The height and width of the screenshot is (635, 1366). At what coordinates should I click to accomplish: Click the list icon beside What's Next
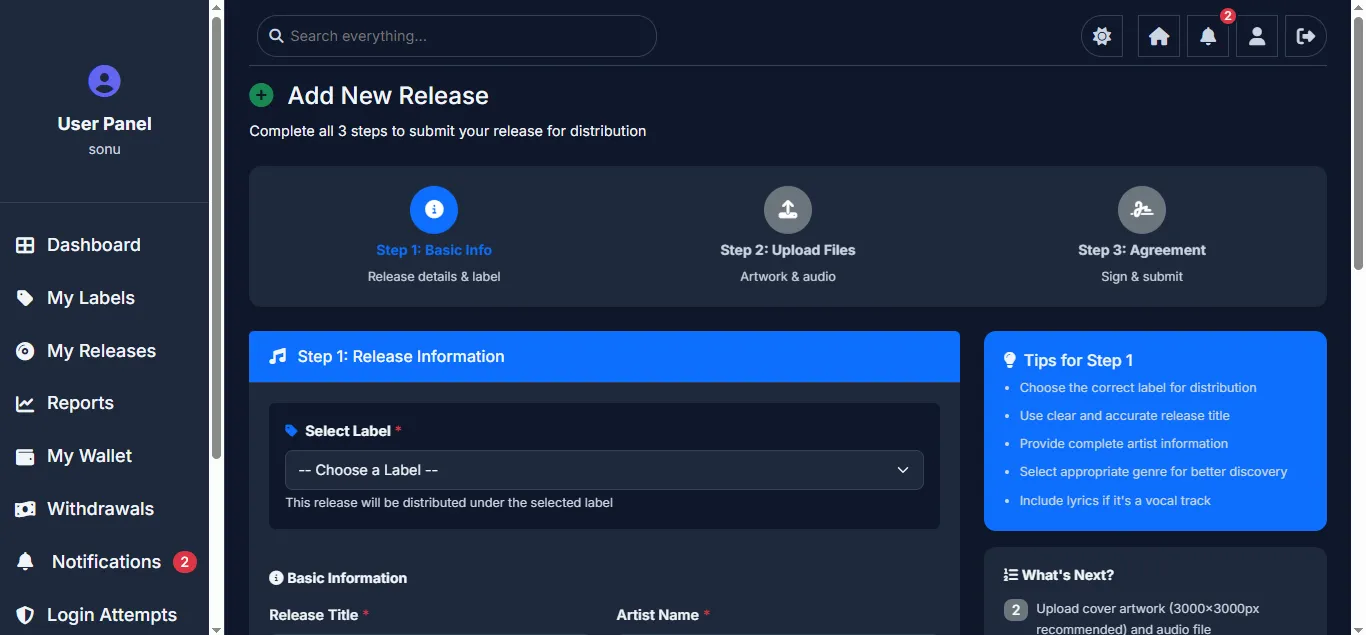click(x=1011, y=575)
